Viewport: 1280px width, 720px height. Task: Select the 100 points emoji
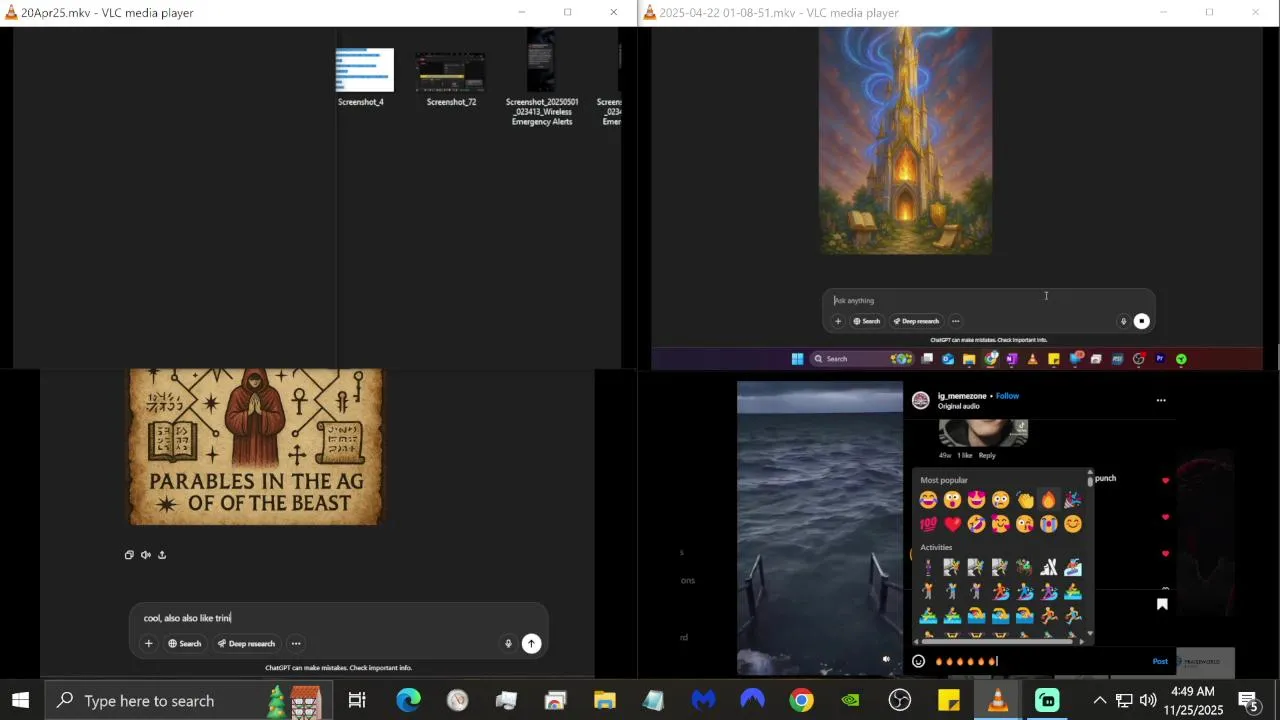pyautogui.click(x=928, y=524)
